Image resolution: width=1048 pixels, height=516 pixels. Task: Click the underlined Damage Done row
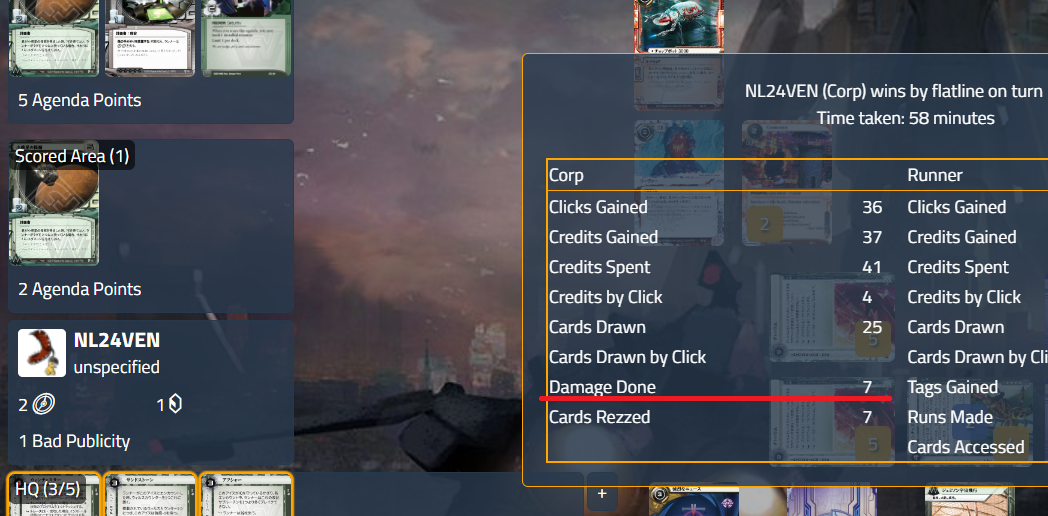tap(715, 387)
